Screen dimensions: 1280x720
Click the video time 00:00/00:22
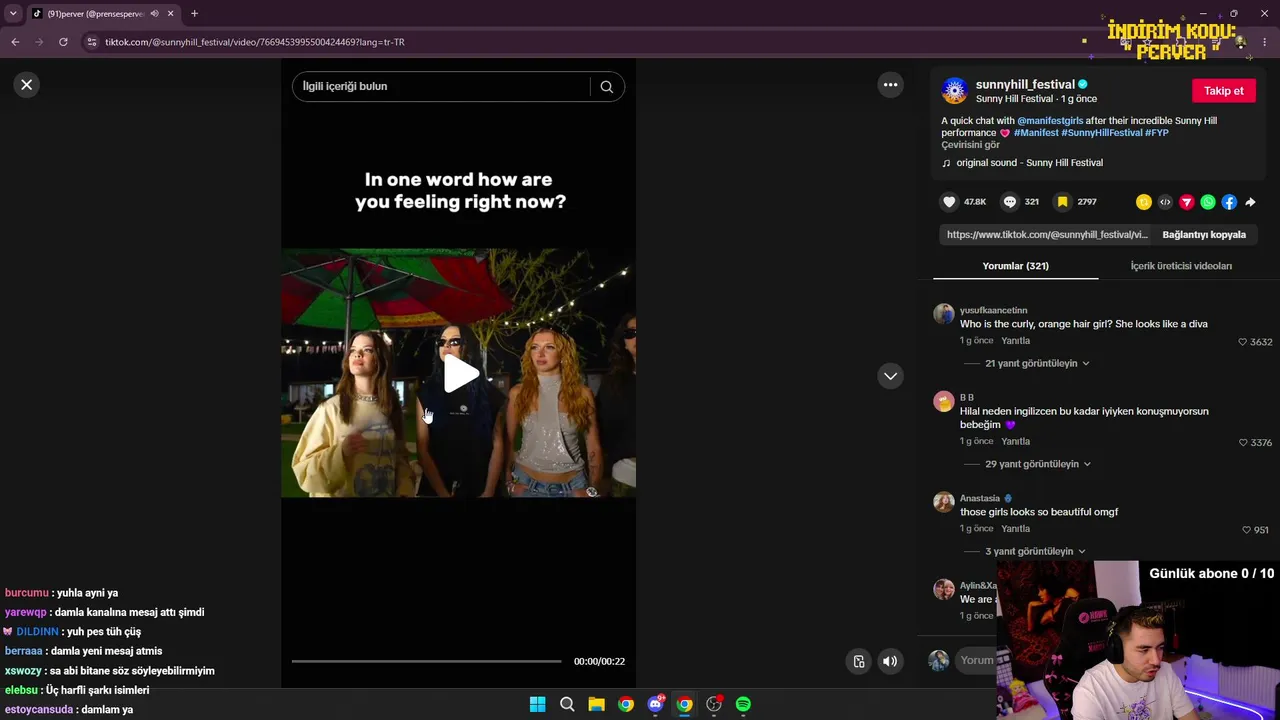coord(599,661)
